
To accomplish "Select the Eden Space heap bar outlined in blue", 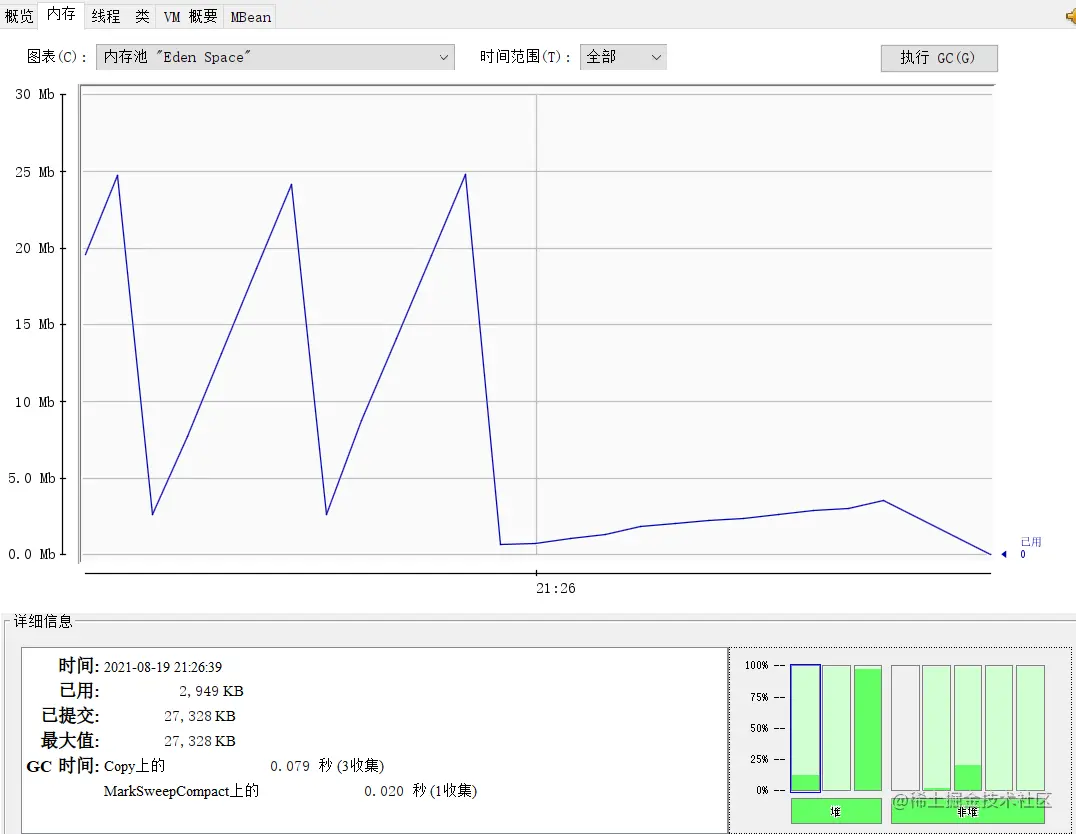I will point(806,728).
